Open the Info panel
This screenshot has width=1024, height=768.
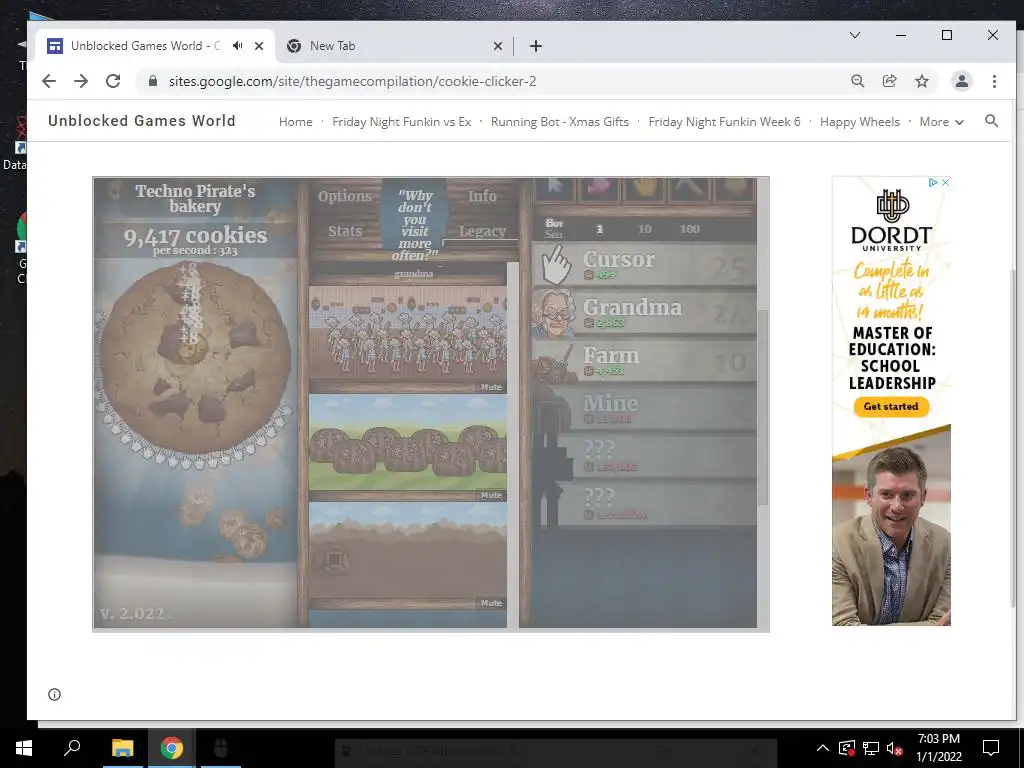pyautogui.click(x=482, y=196)
